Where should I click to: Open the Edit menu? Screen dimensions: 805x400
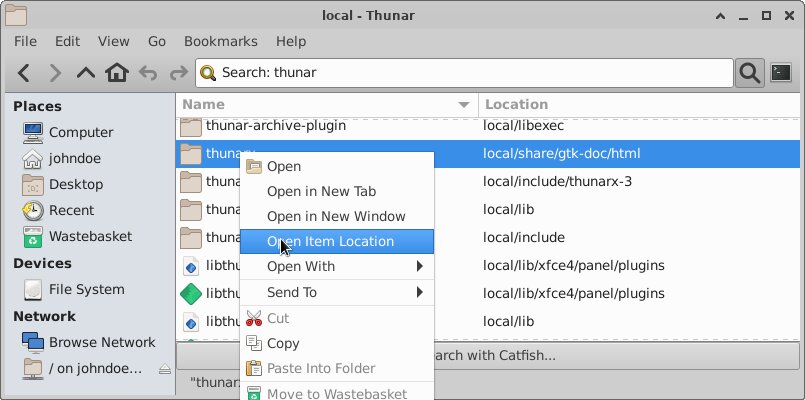(x=67, y=42)
